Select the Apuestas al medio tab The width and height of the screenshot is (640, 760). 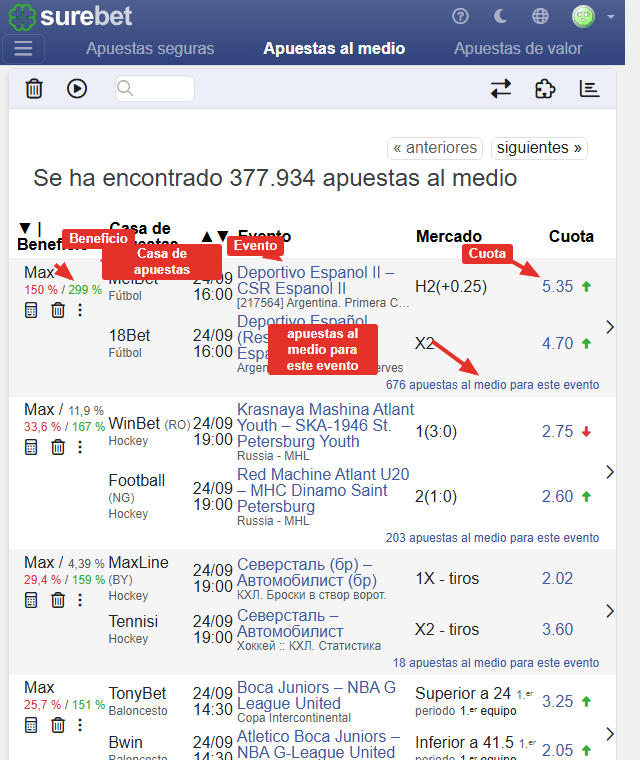(334, 48)
